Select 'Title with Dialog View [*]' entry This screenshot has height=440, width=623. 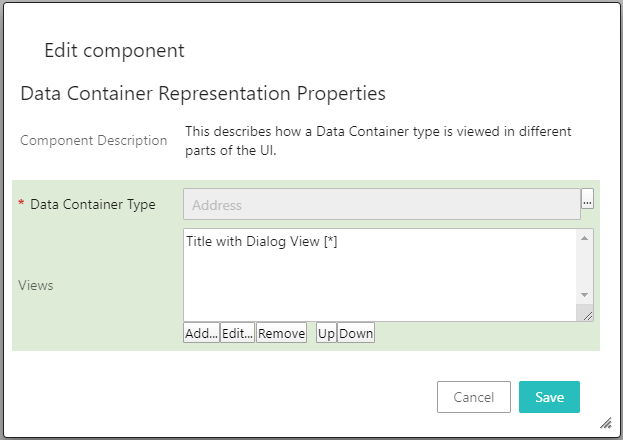(x=262, y=241)
